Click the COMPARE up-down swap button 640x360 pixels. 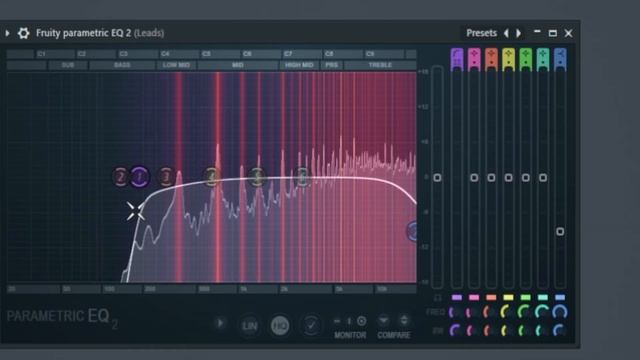click(404, 320)
